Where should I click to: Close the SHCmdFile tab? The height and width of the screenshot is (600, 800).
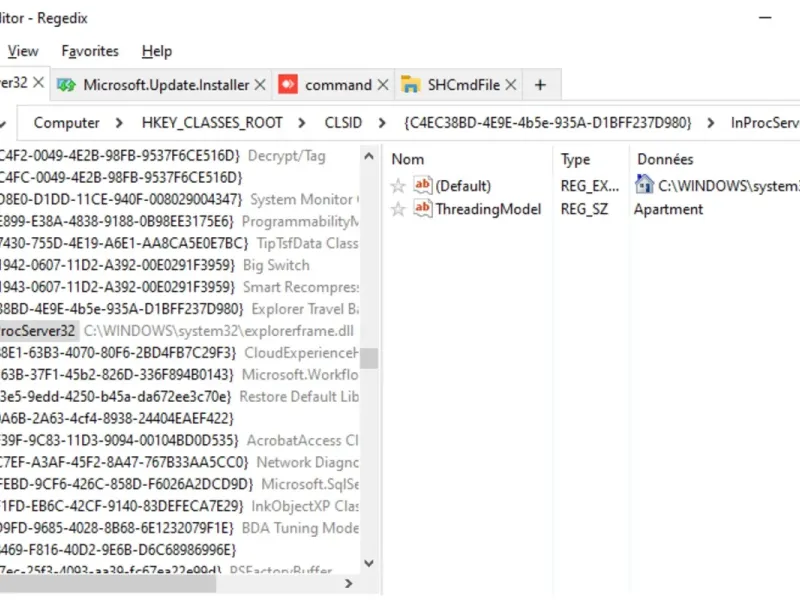click(511, 85)
